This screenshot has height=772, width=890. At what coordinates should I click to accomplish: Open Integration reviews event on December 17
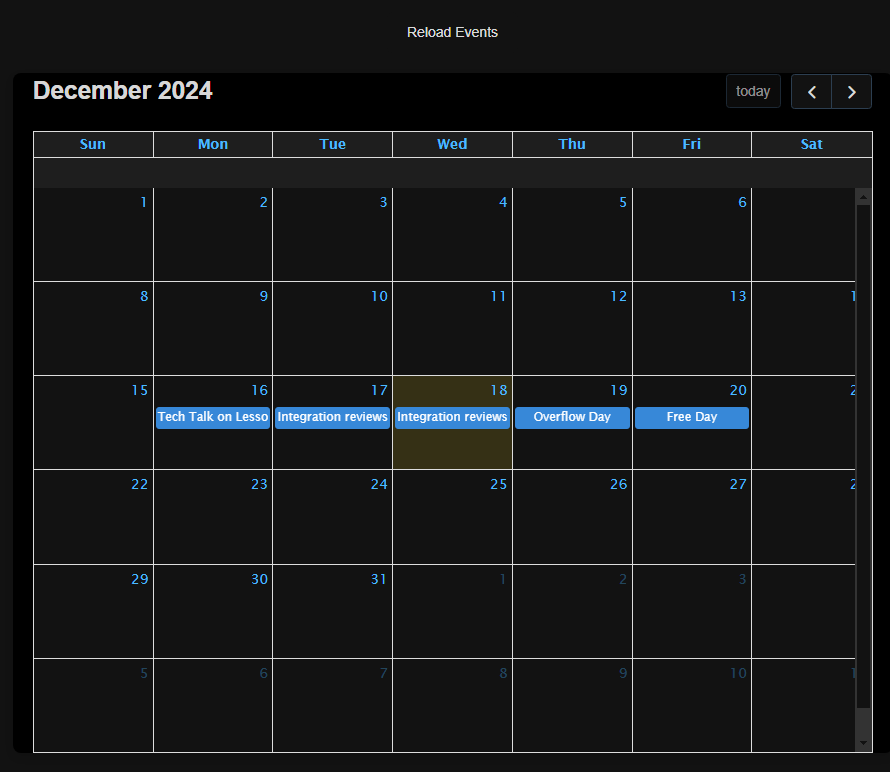click(332, 417)
